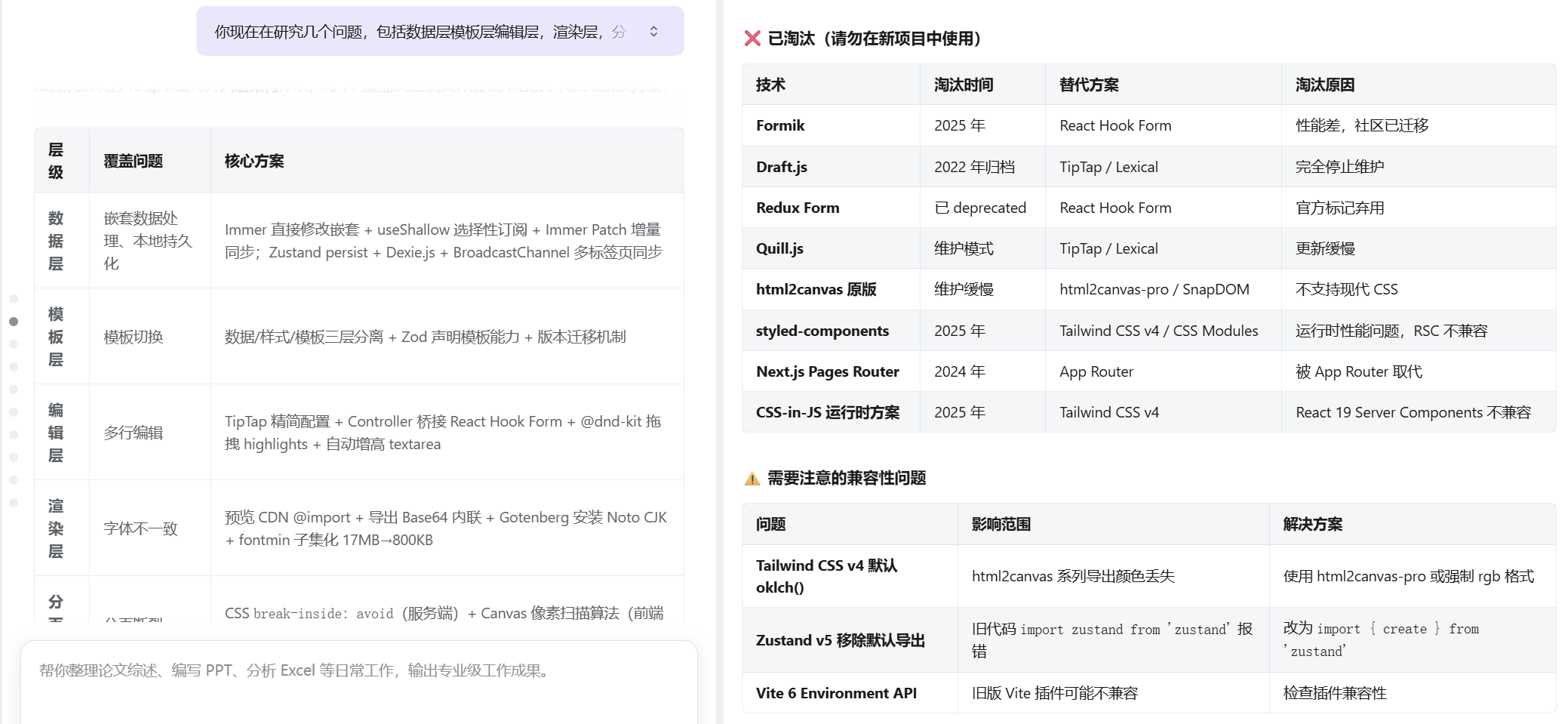The image size is (1568, 724).
Task: Click the 数据层 row label
Action: point(56,241)
